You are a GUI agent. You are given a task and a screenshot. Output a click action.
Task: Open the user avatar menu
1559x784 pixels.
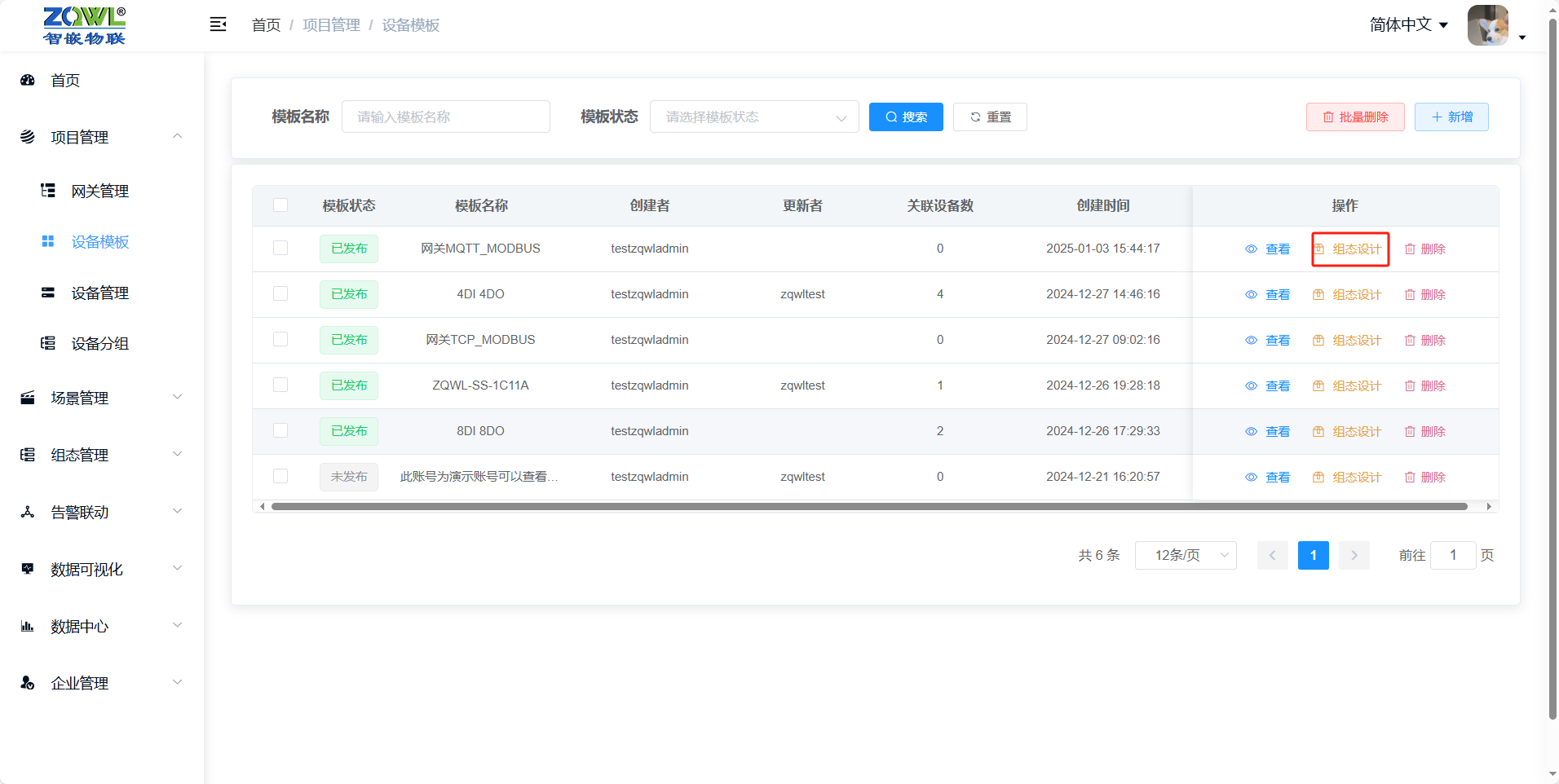[1487, 25]
